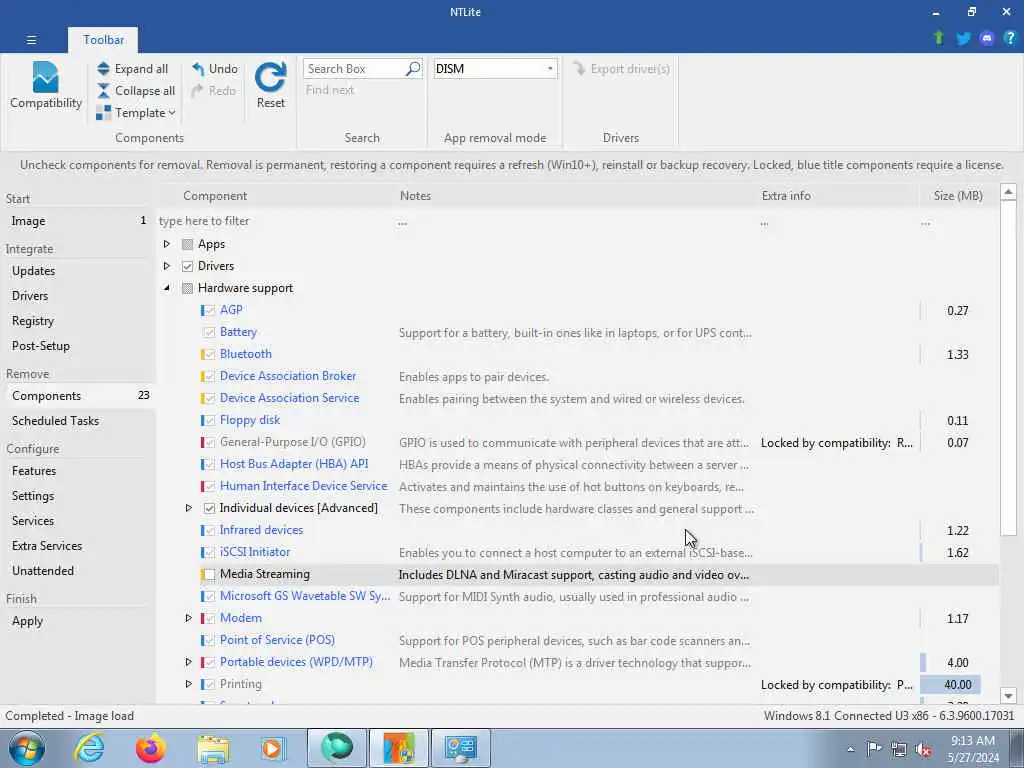Click the 'type here to filter' field
Viewport: 1024px width, 768px height.
click(x=274, y=221)
